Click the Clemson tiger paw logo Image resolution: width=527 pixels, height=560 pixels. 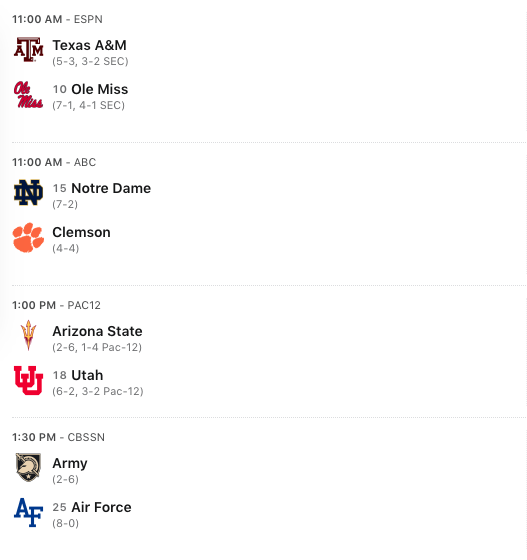(x=29, y=238)
